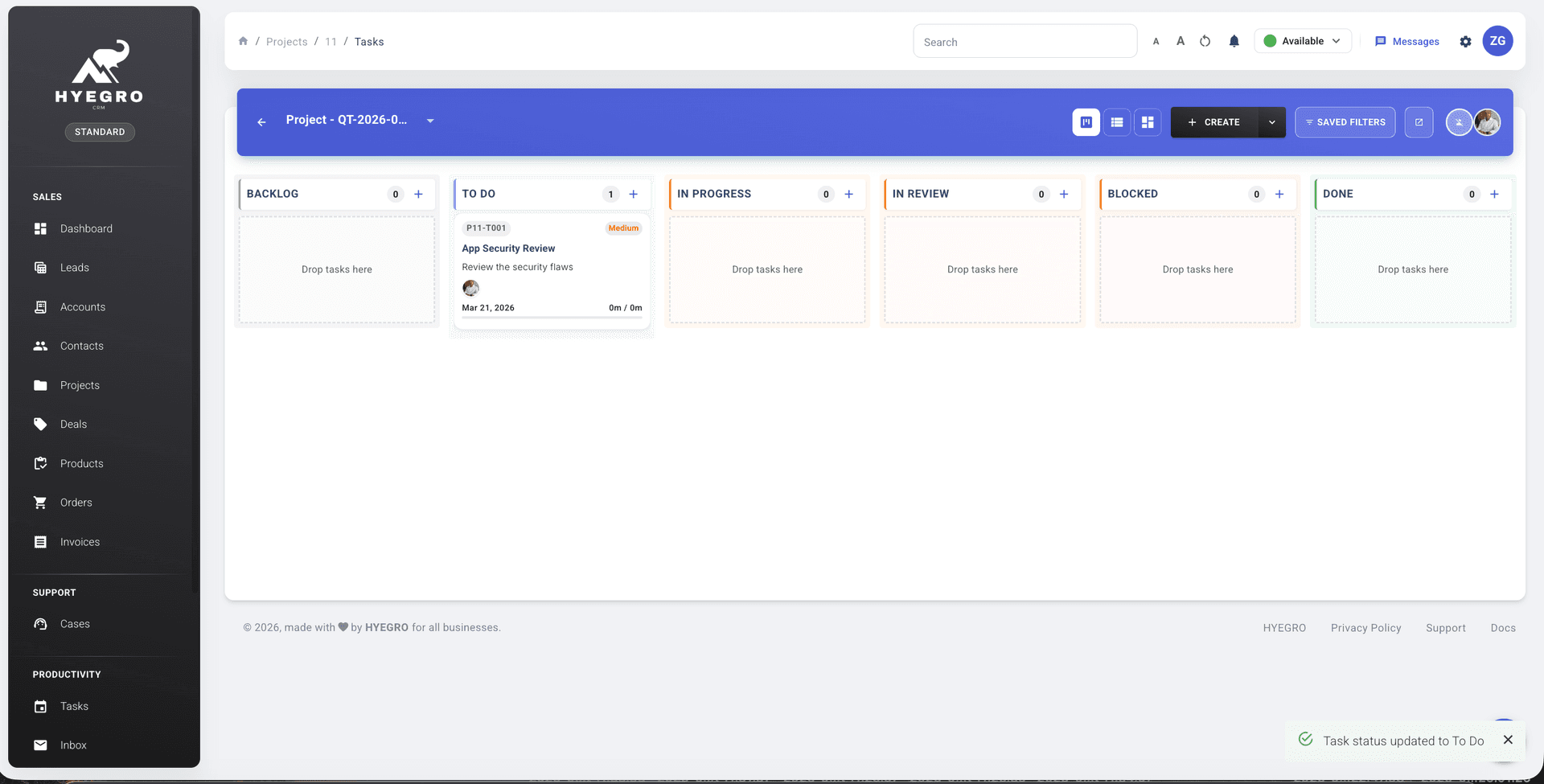The image size is (1544, 784).
Task: Open the settings gear
Action: point(1465,41)
